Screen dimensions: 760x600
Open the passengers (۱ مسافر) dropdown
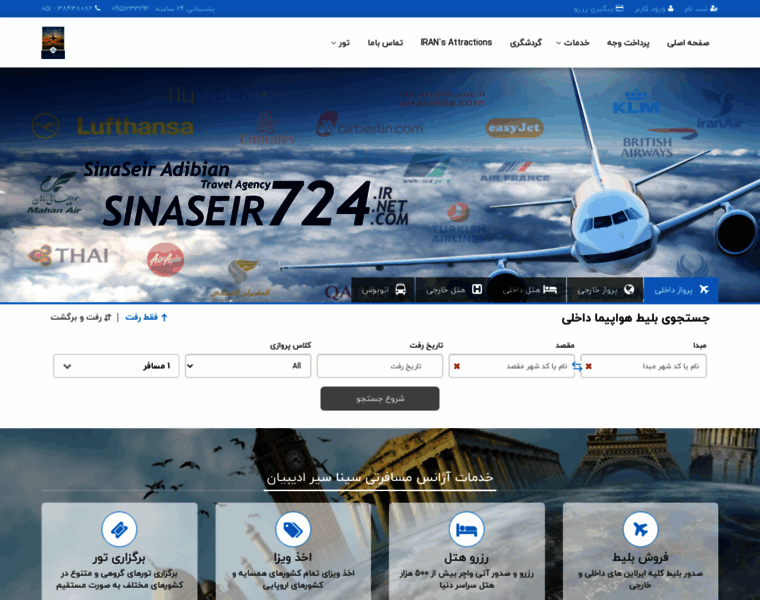116,366
